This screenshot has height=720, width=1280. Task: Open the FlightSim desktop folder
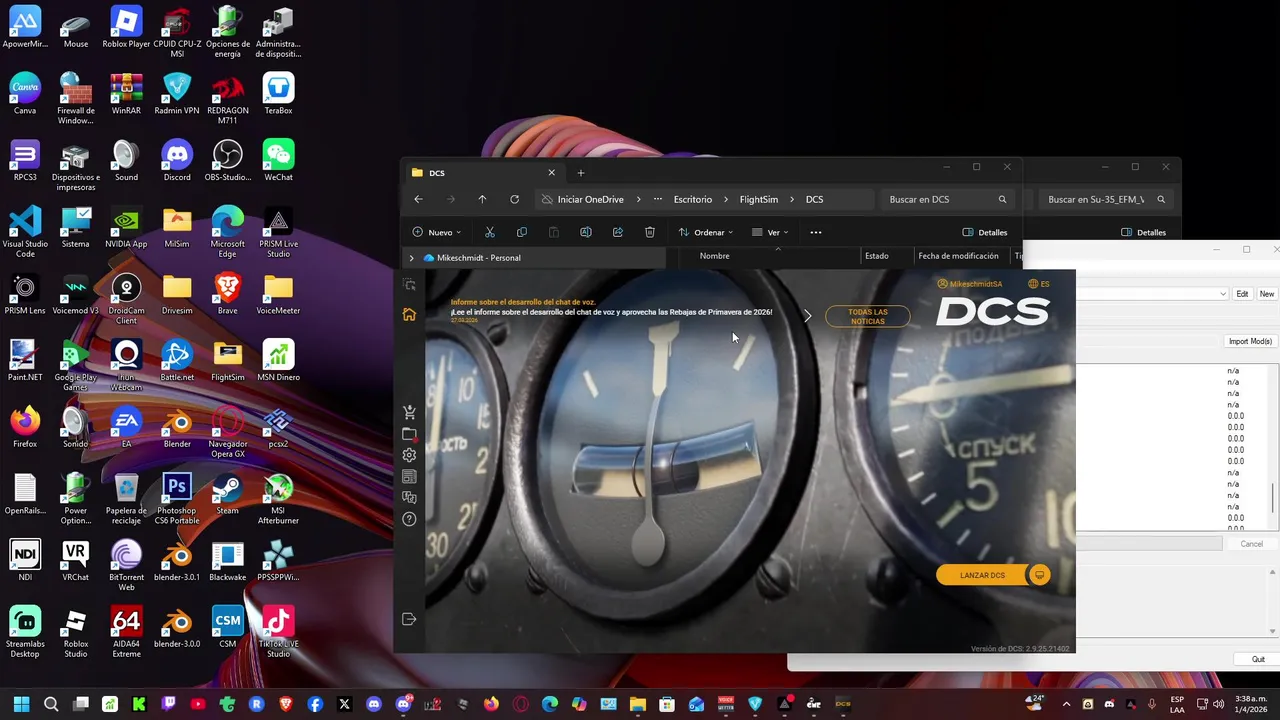click(228, 361)
